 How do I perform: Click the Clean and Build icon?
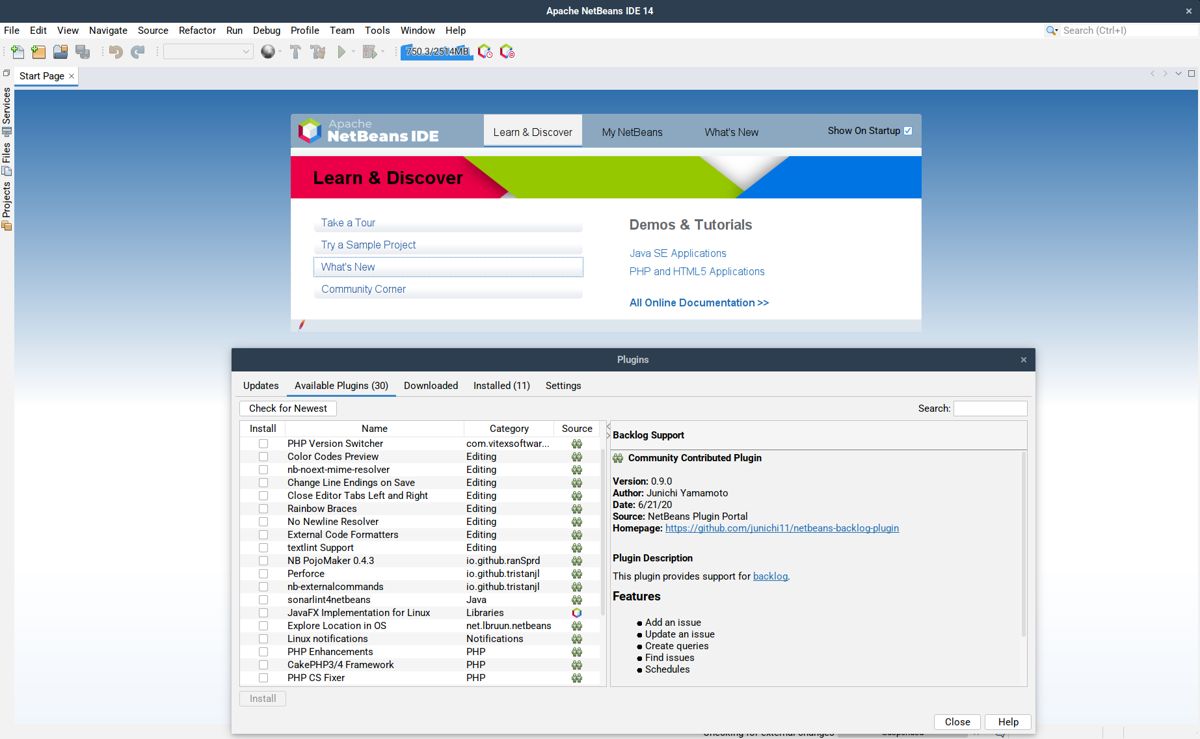(318, 52)
